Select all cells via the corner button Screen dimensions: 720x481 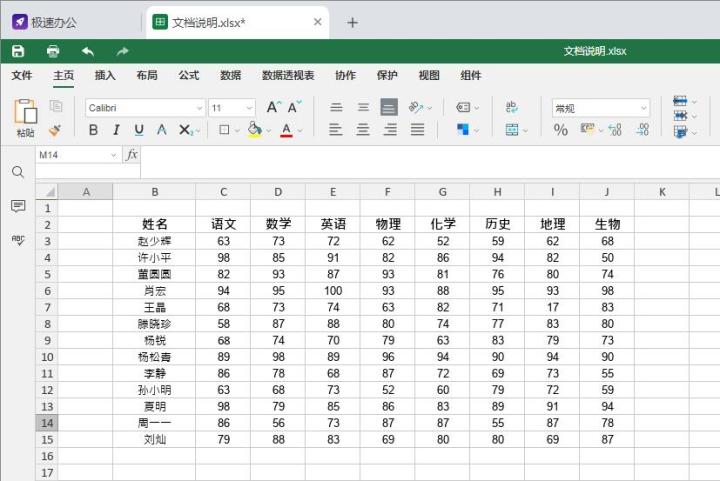[x=47, y=191]
